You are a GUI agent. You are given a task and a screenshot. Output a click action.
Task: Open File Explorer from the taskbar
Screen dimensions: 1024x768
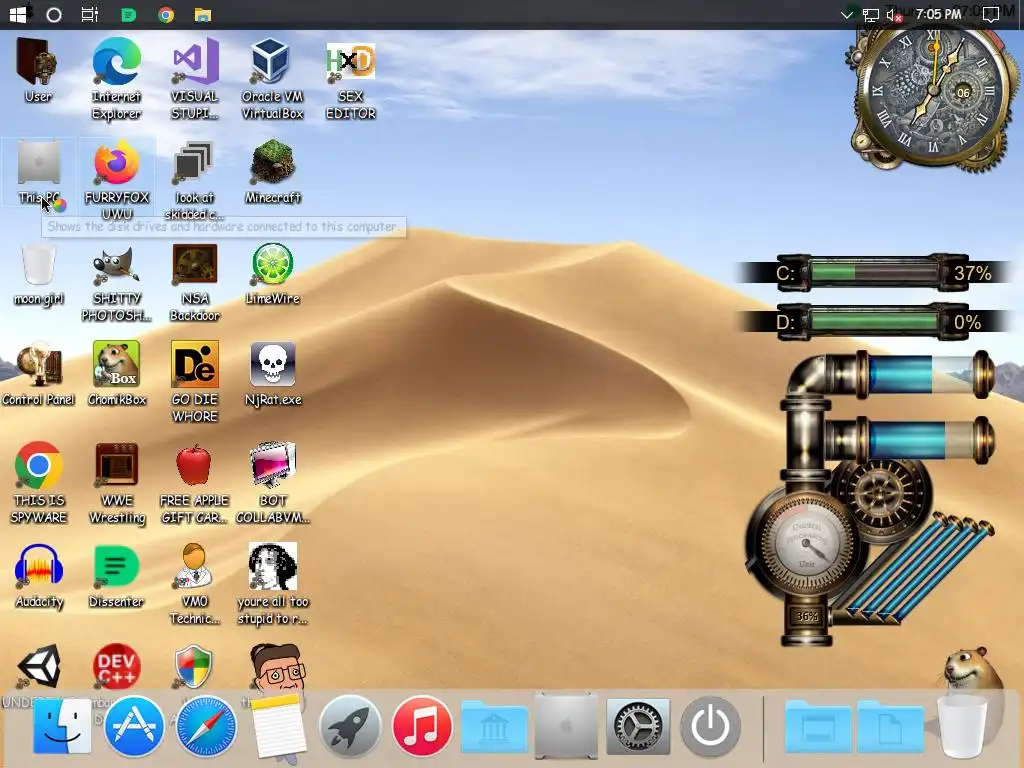pos(203,14)
